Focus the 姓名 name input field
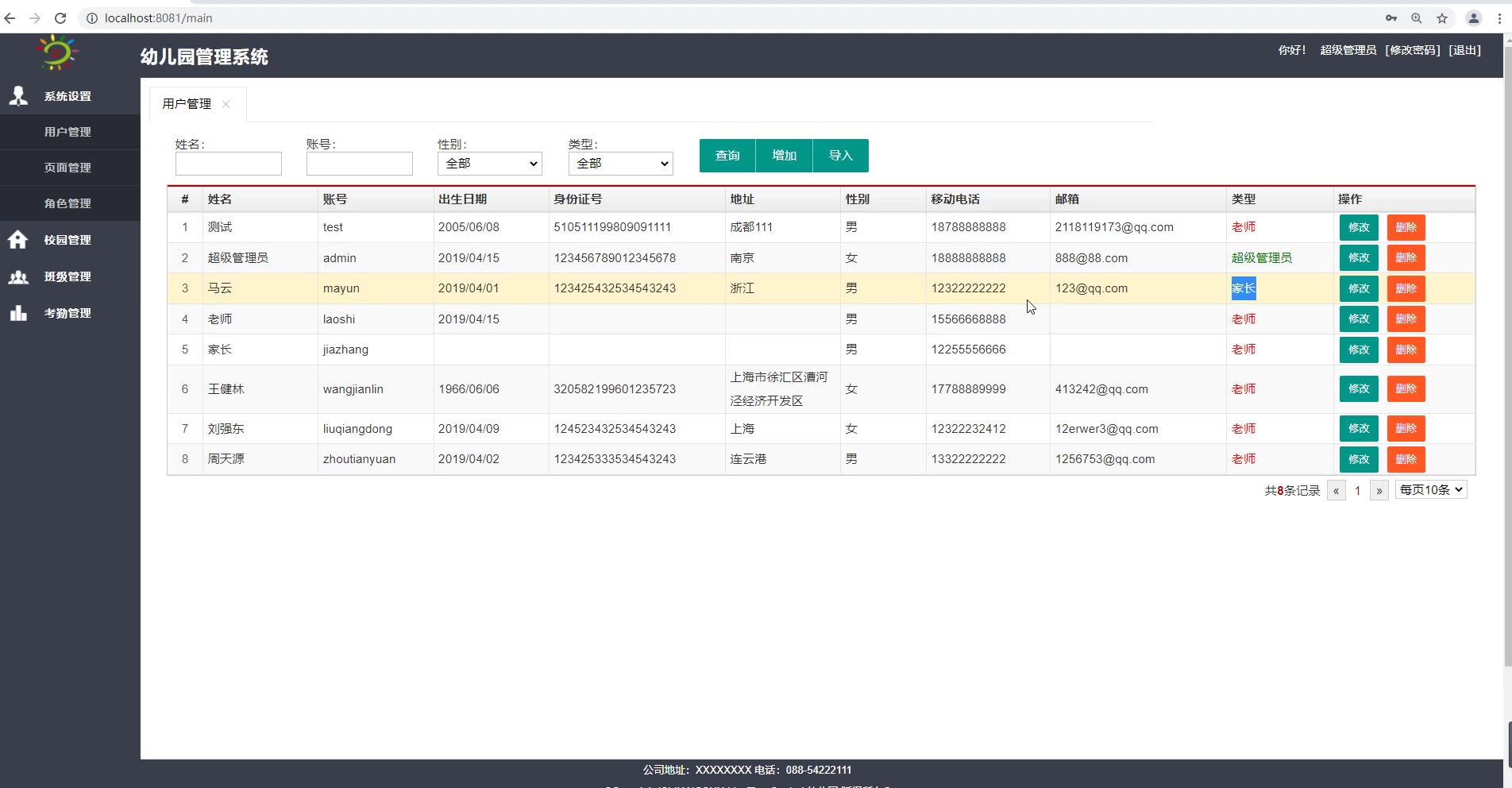1512x788 pixels. pos(229,164)
